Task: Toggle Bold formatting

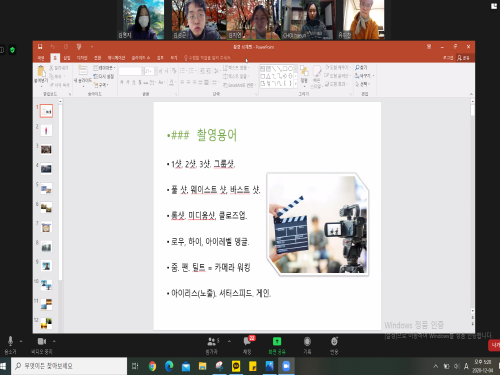Action: click(122, 82)
